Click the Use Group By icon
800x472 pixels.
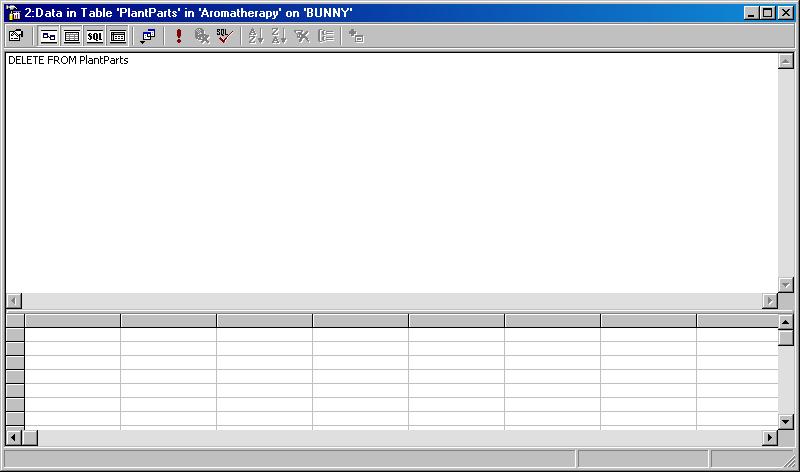tap(326, 36)
